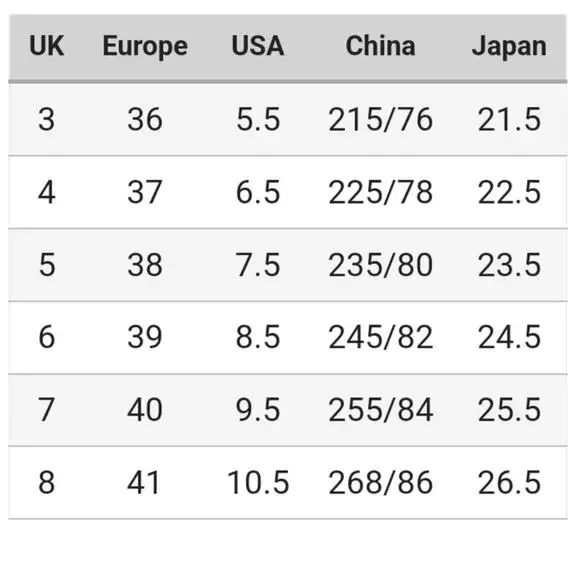Viewport: 580px width, 580px height.
Task: Click the USA column header
Action: (x=258, y=46)
